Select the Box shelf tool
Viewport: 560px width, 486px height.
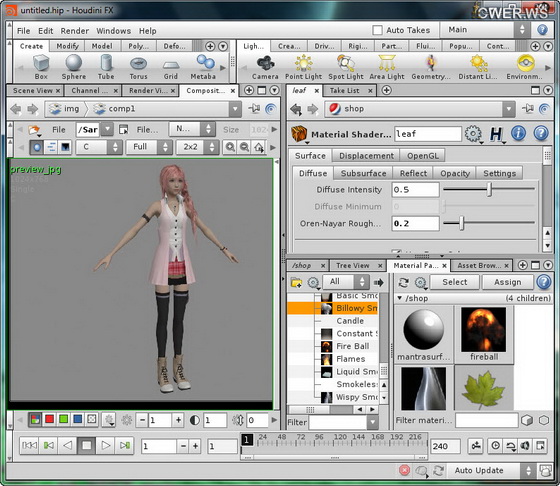[41, 67]
